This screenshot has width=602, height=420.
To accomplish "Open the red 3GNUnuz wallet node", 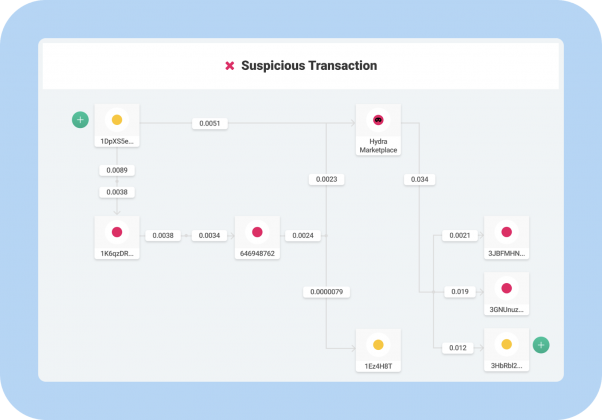I will tap(506, 293).
